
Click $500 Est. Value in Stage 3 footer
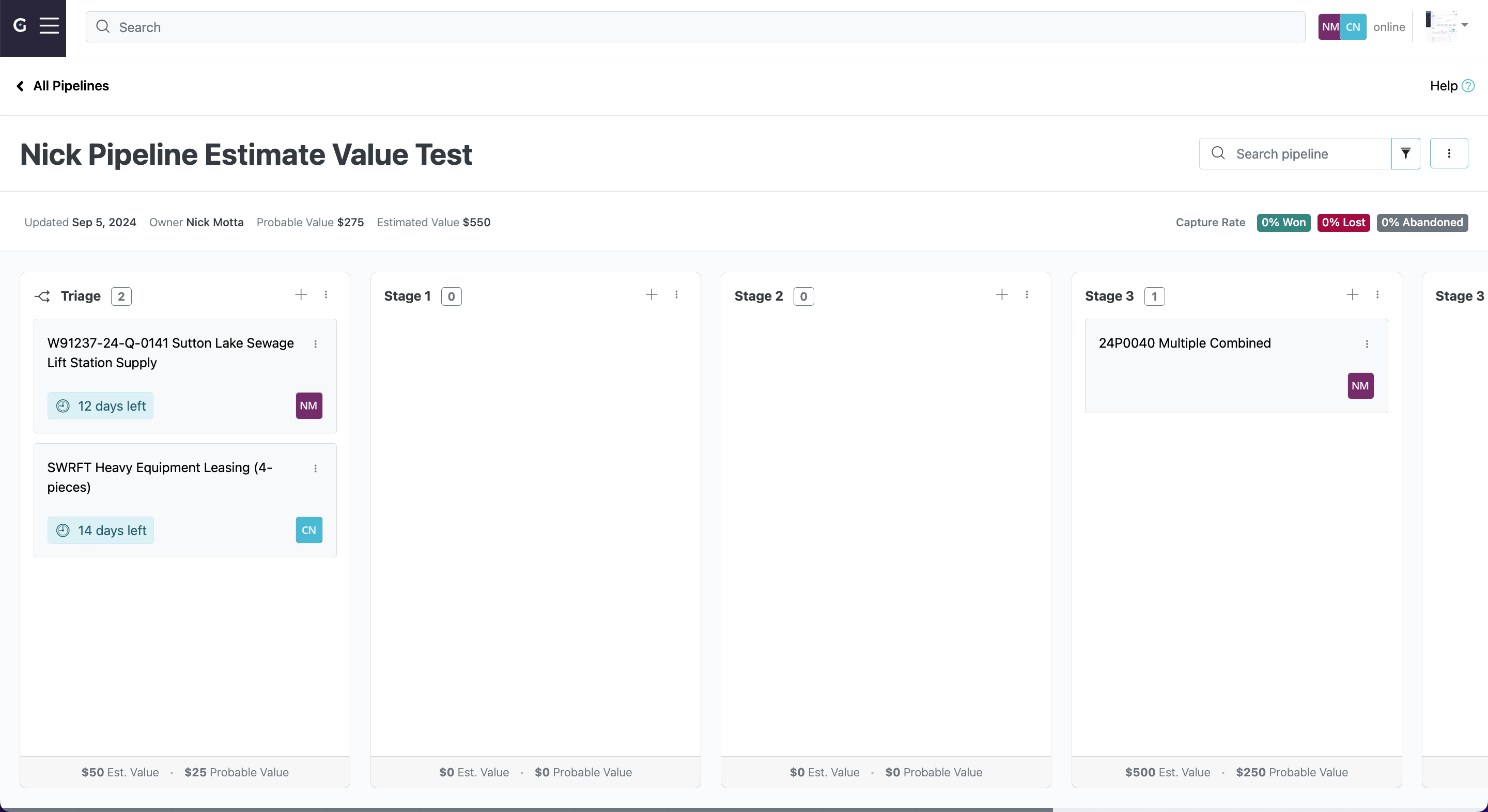tap(1168, 772)
